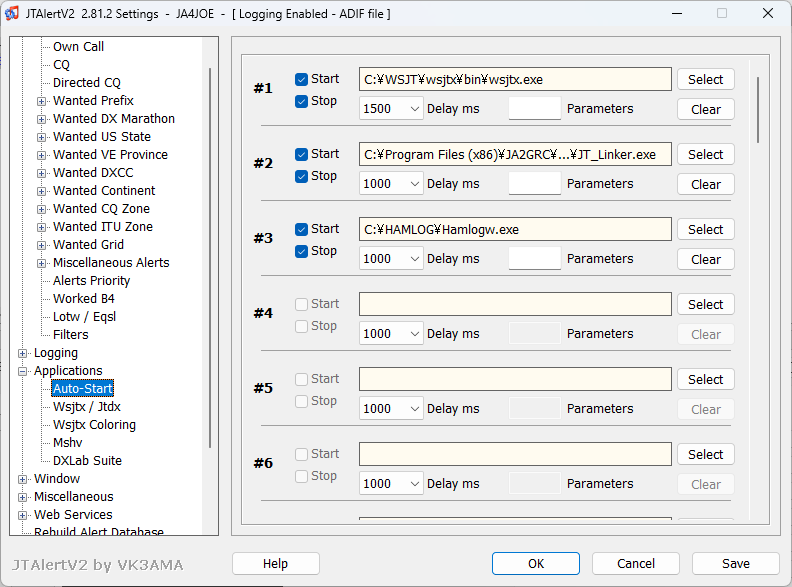Select Wsjtx Coloring in the settings tree
Screen dimensions: 792x587
point(94,425)
